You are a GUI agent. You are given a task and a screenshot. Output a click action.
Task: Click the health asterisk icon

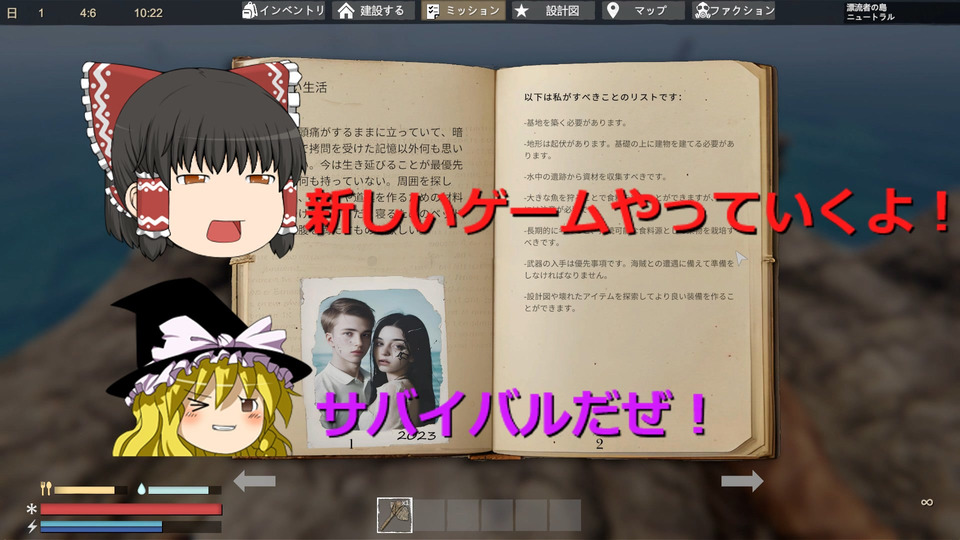[32, 509]
